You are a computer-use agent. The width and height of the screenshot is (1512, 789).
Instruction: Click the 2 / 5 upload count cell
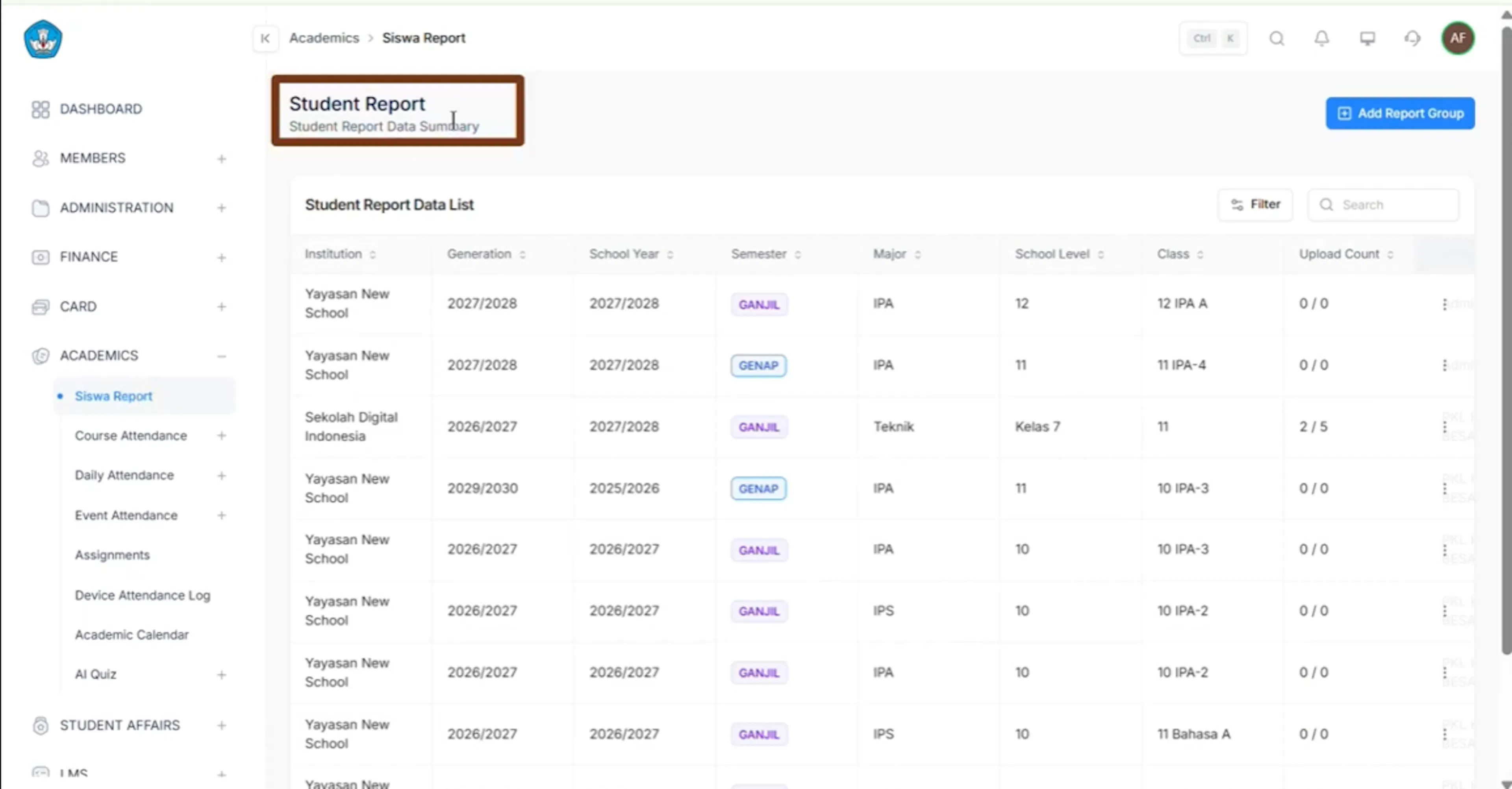click(1313, 427)
